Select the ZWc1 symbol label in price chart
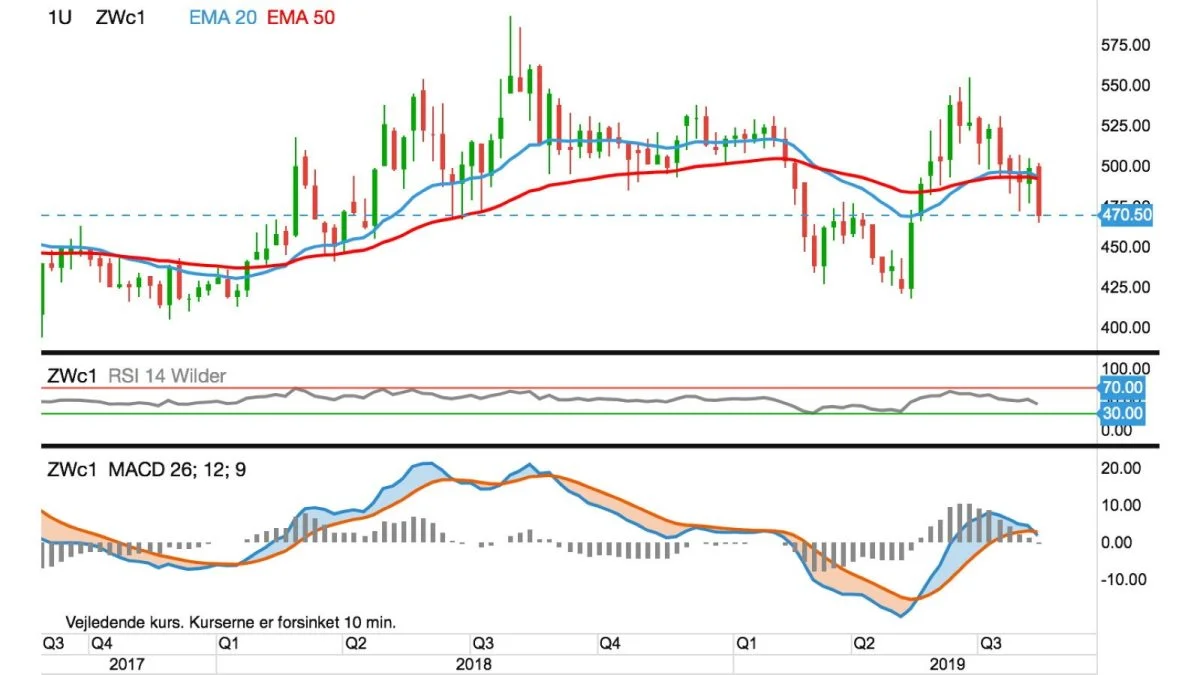 121,17
